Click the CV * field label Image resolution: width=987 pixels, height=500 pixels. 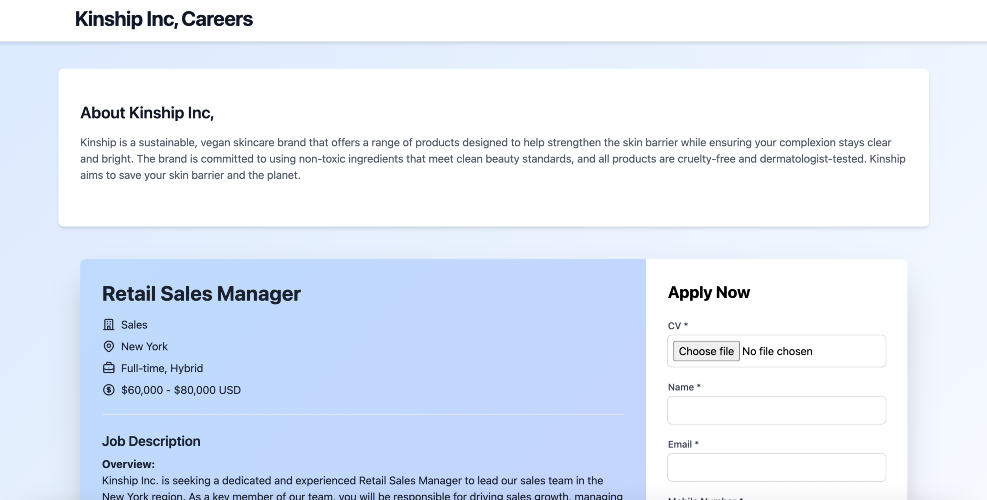coord(678,326)
